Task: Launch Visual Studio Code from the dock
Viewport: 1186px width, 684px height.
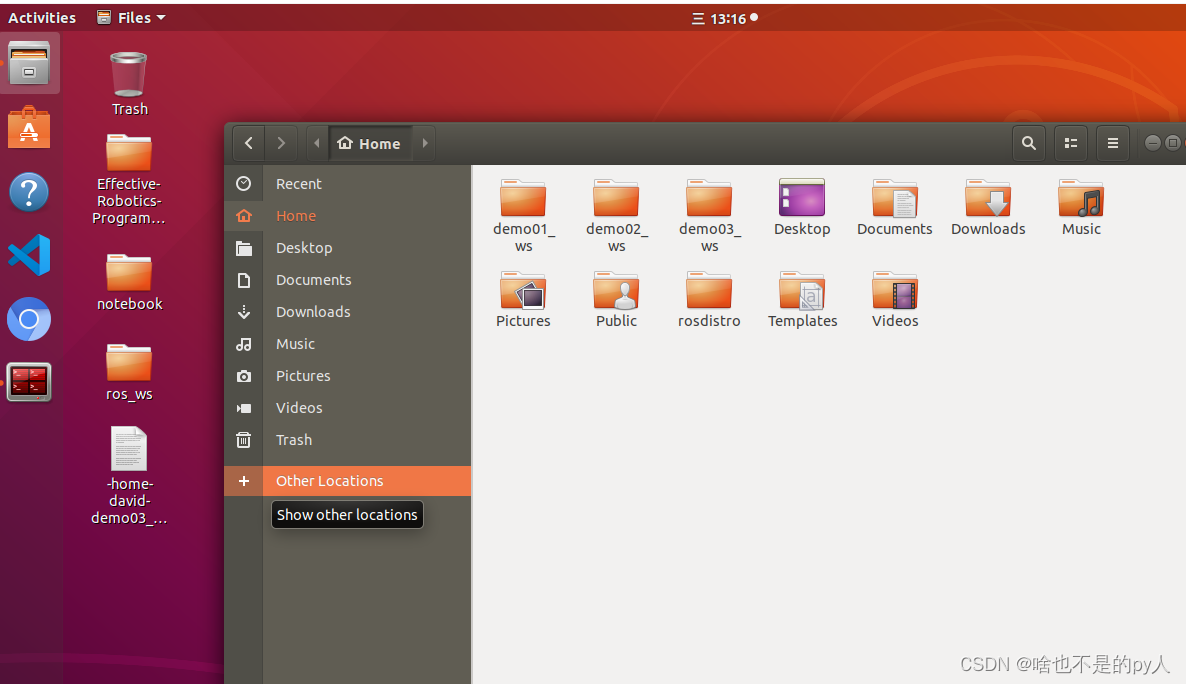Action: 29,255
